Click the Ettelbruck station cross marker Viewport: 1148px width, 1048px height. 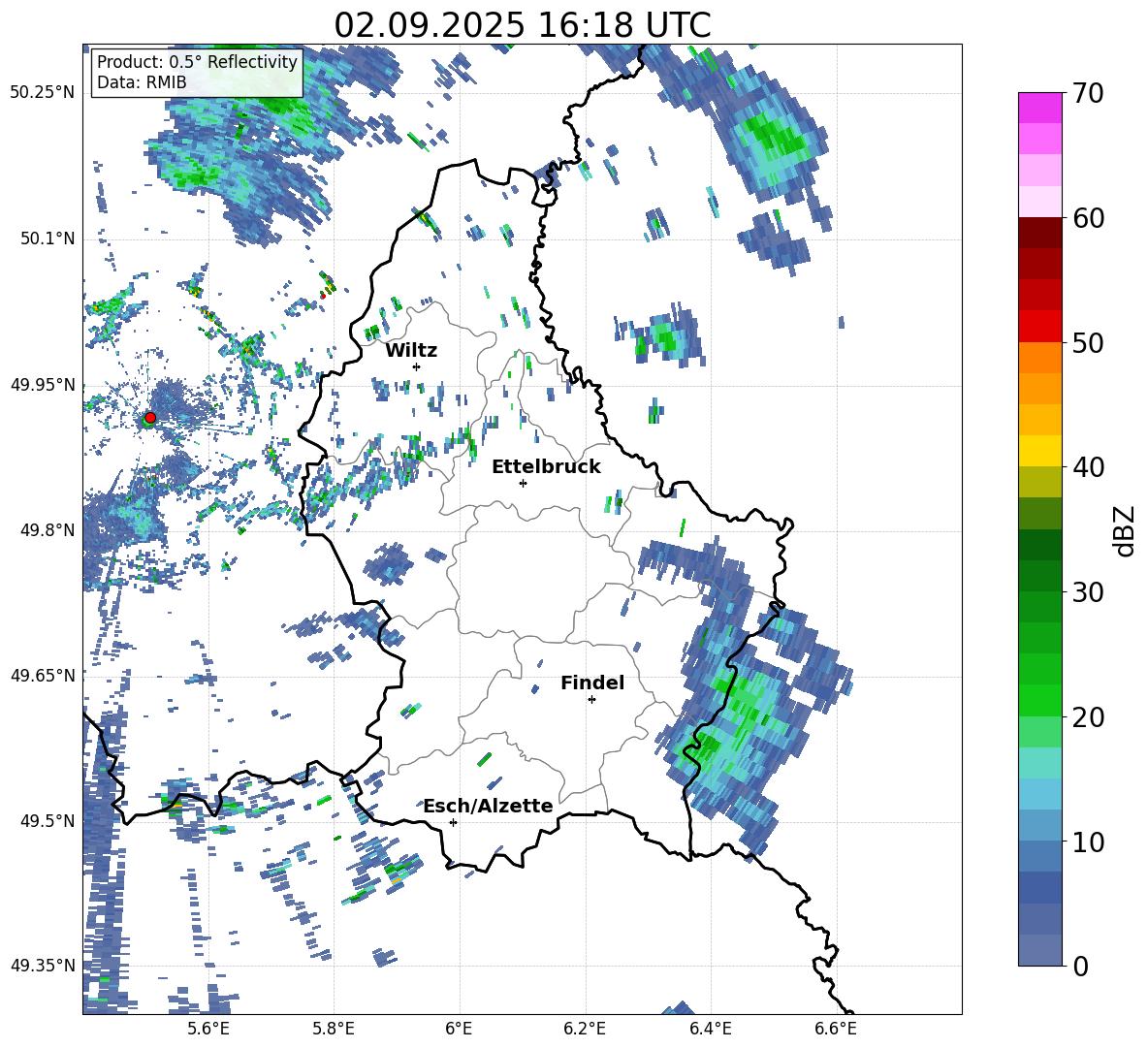pyautogui.click(x=523, y=483)
